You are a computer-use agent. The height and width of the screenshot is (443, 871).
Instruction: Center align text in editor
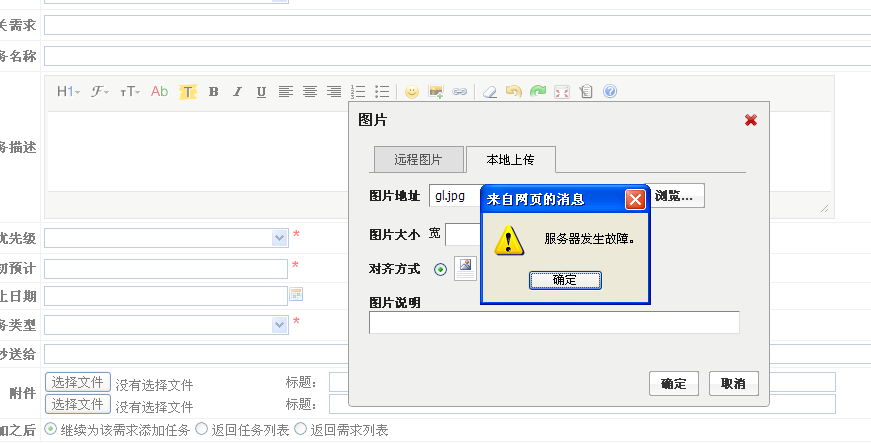tap(309, 92)
